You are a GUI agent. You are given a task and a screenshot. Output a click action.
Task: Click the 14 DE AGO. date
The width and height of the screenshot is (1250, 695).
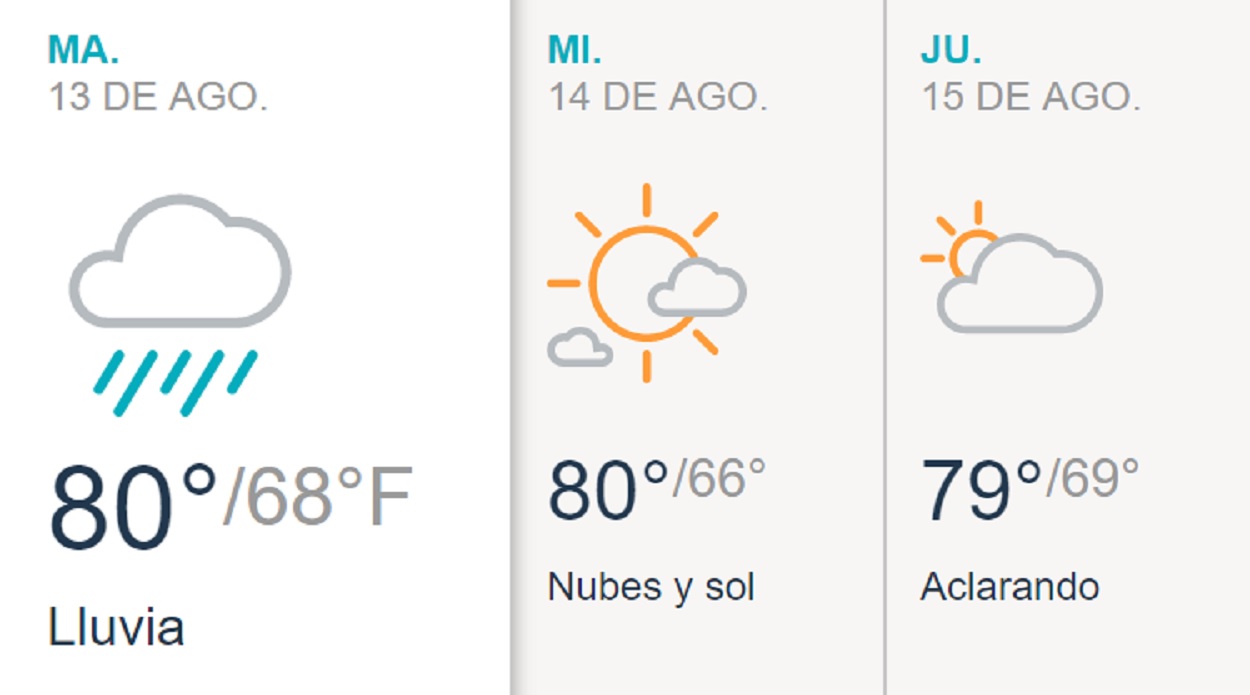click(x=657, y=97)
